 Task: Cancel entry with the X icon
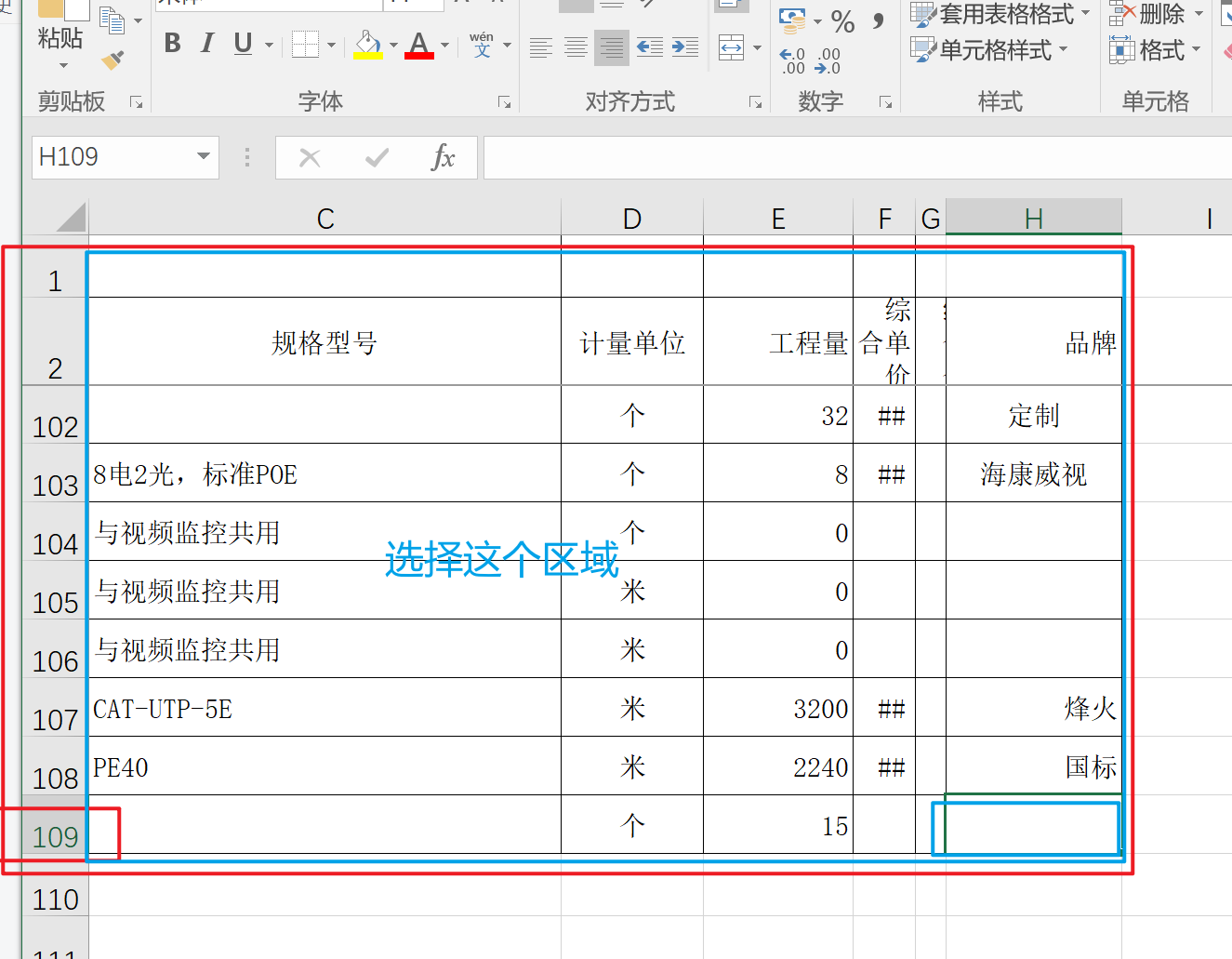tap(310, 158)
